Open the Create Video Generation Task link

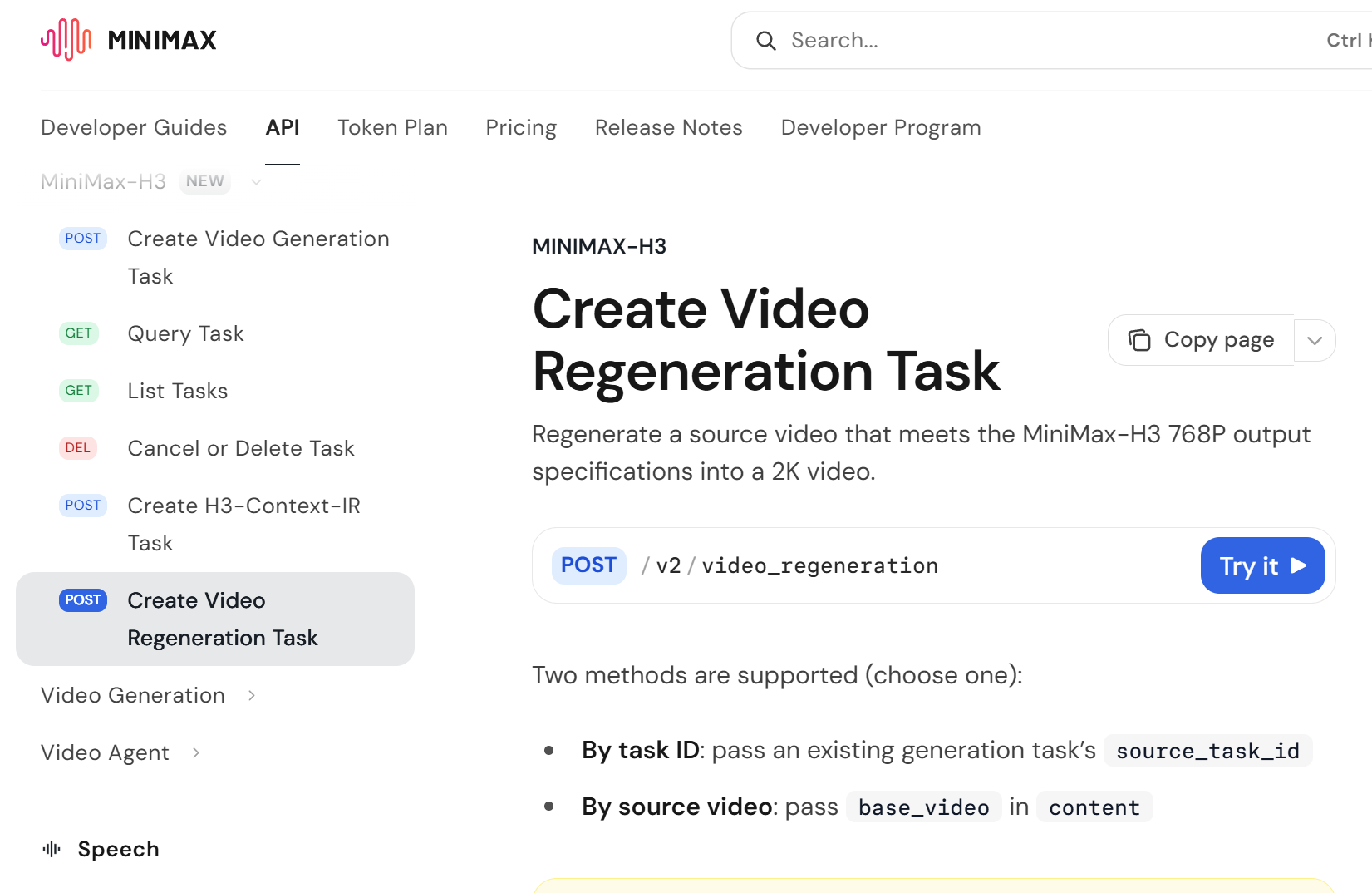[258, 257]
